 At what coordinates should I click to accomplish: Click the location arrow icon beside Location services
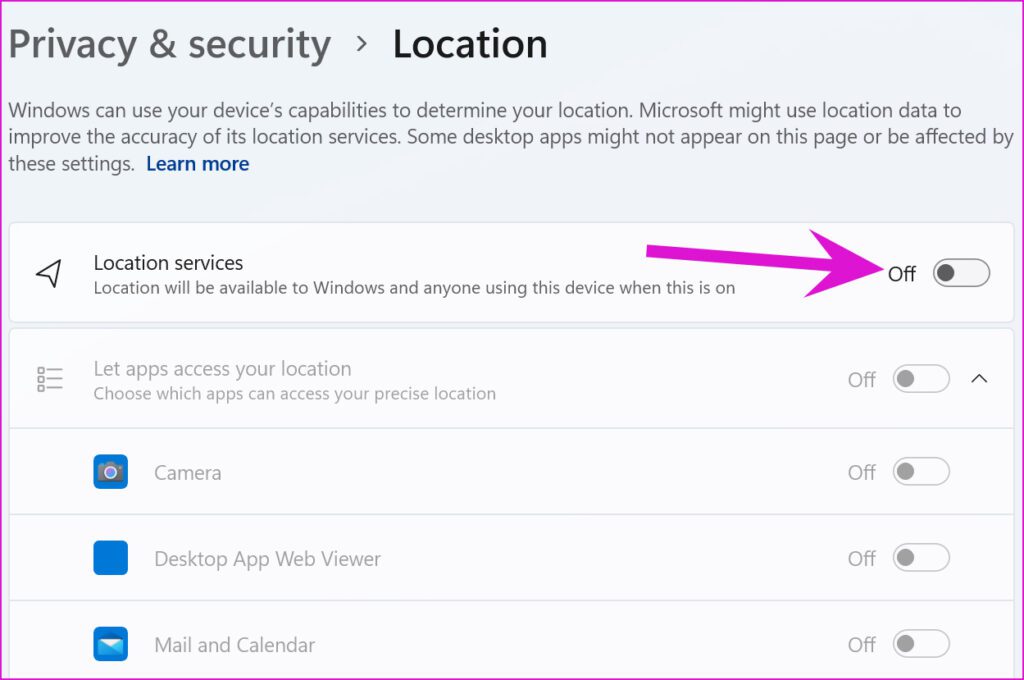pyautogui.click(x=48, y=272)
